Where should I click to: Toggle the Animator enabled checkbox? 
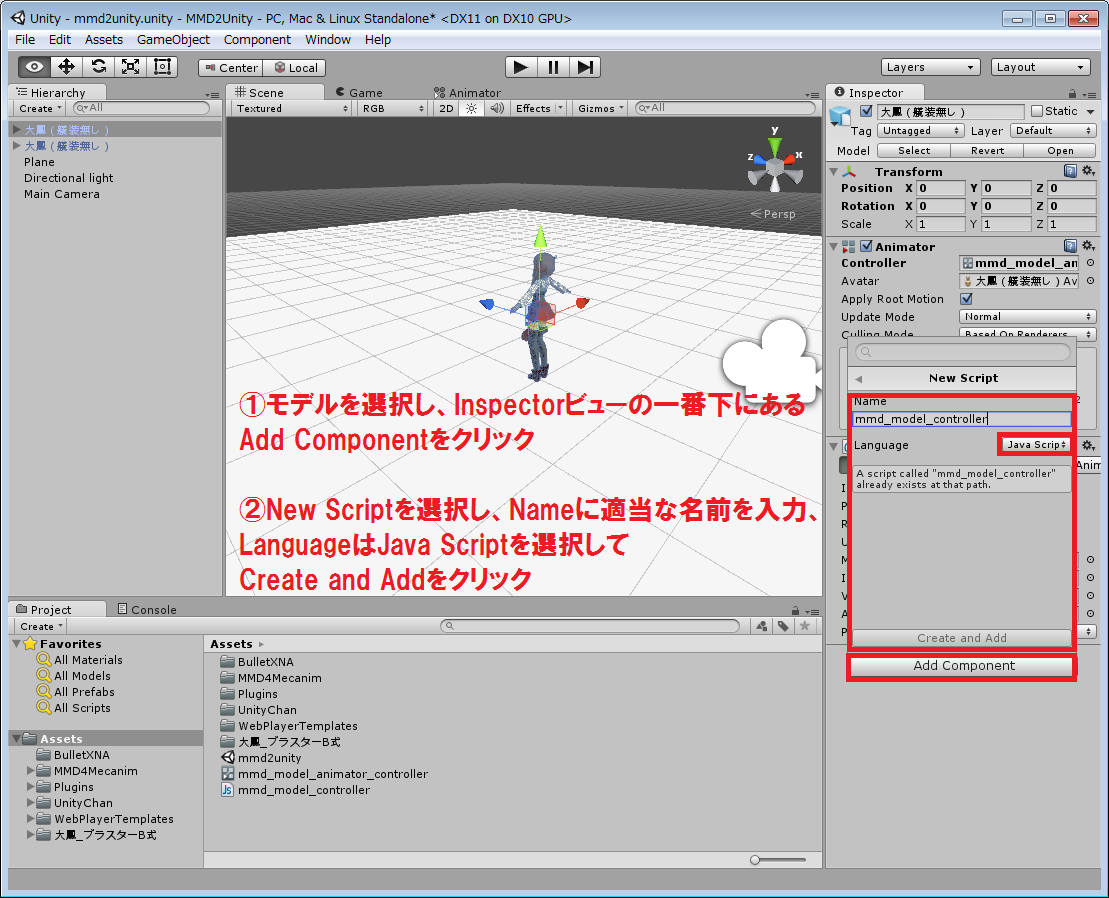(866, 246)
